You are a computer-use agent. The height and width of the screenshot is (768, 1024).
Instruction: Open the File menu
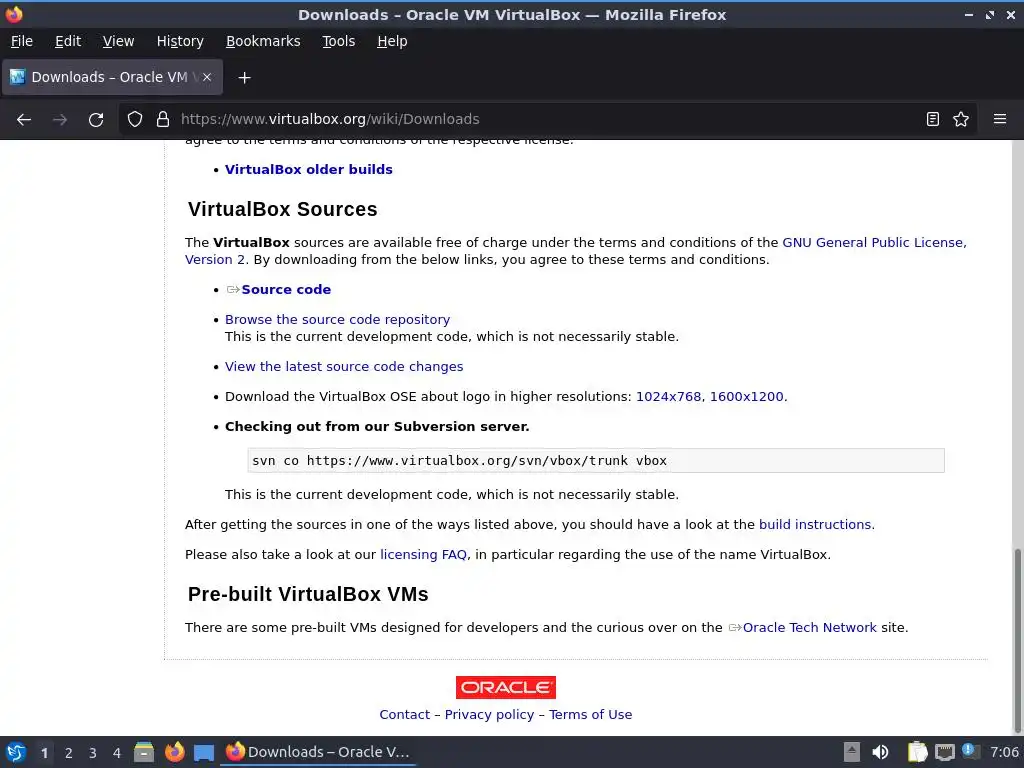pos(22,41)
